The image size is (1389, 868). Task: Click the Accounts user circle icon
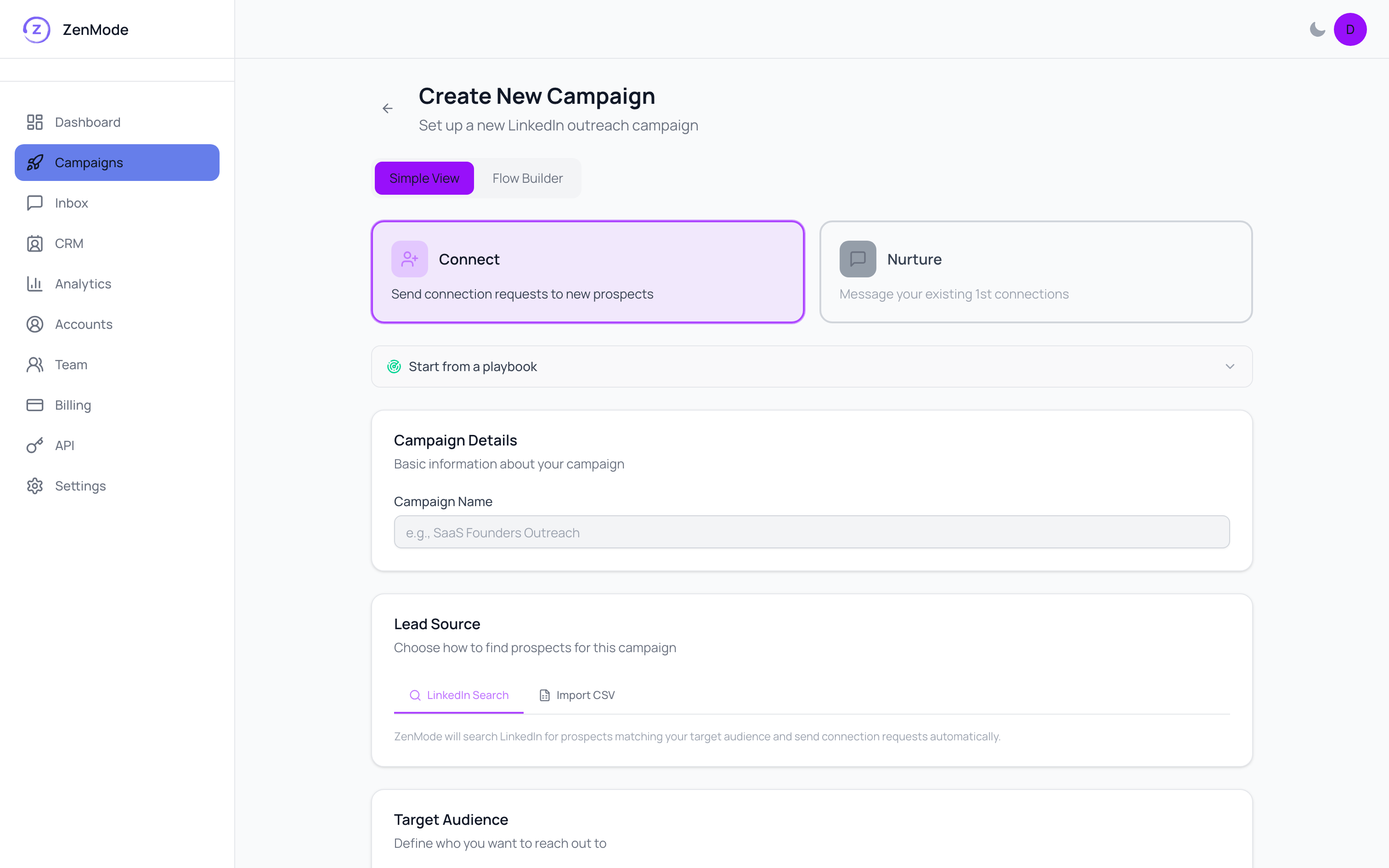35,324
